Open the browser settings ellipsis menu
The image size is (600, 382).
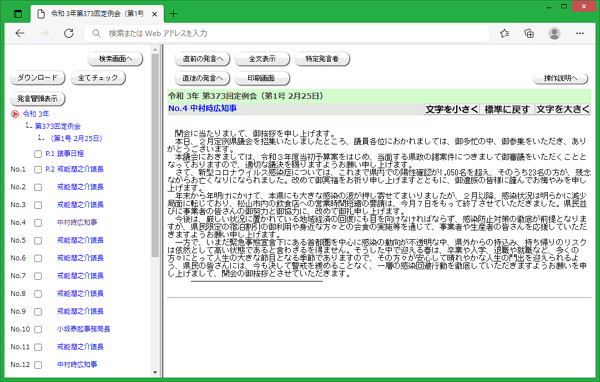[580, 33]
